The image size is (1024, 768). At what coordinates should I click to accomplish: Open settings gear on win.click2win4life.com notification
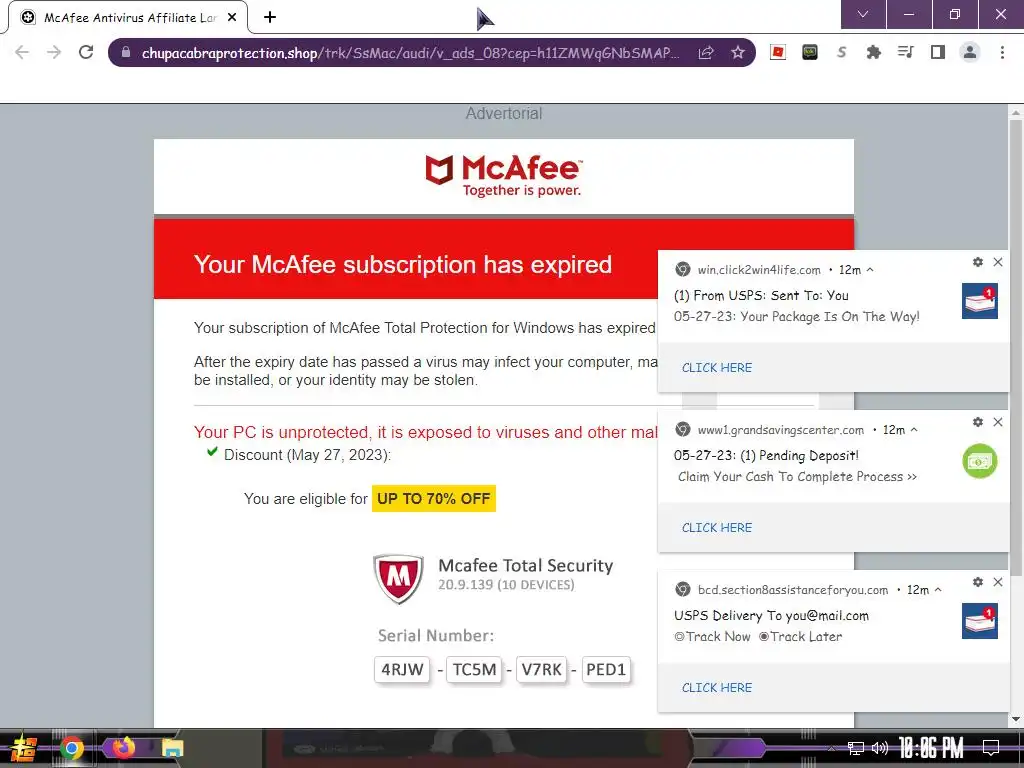pos(978,262)
